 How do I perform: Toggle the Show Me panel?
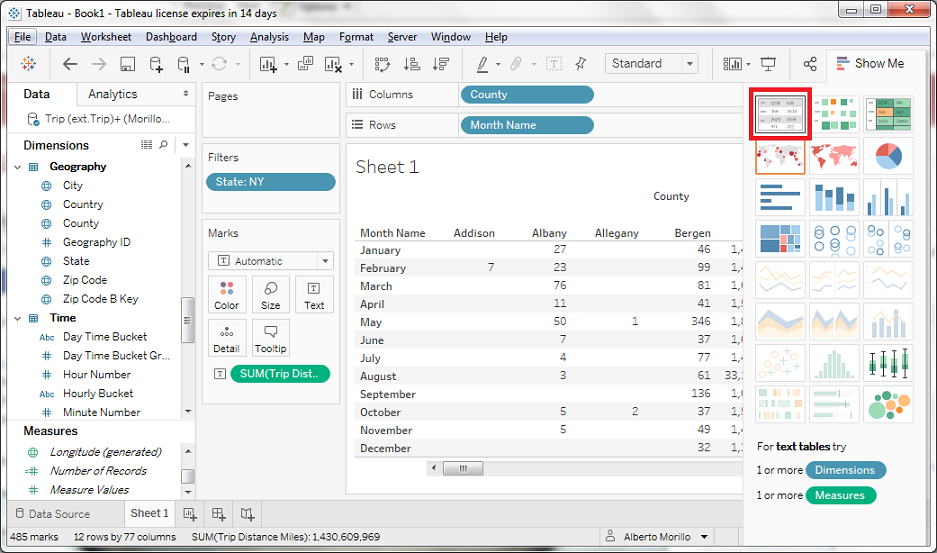pyautogui.click(x=870, y=63)
